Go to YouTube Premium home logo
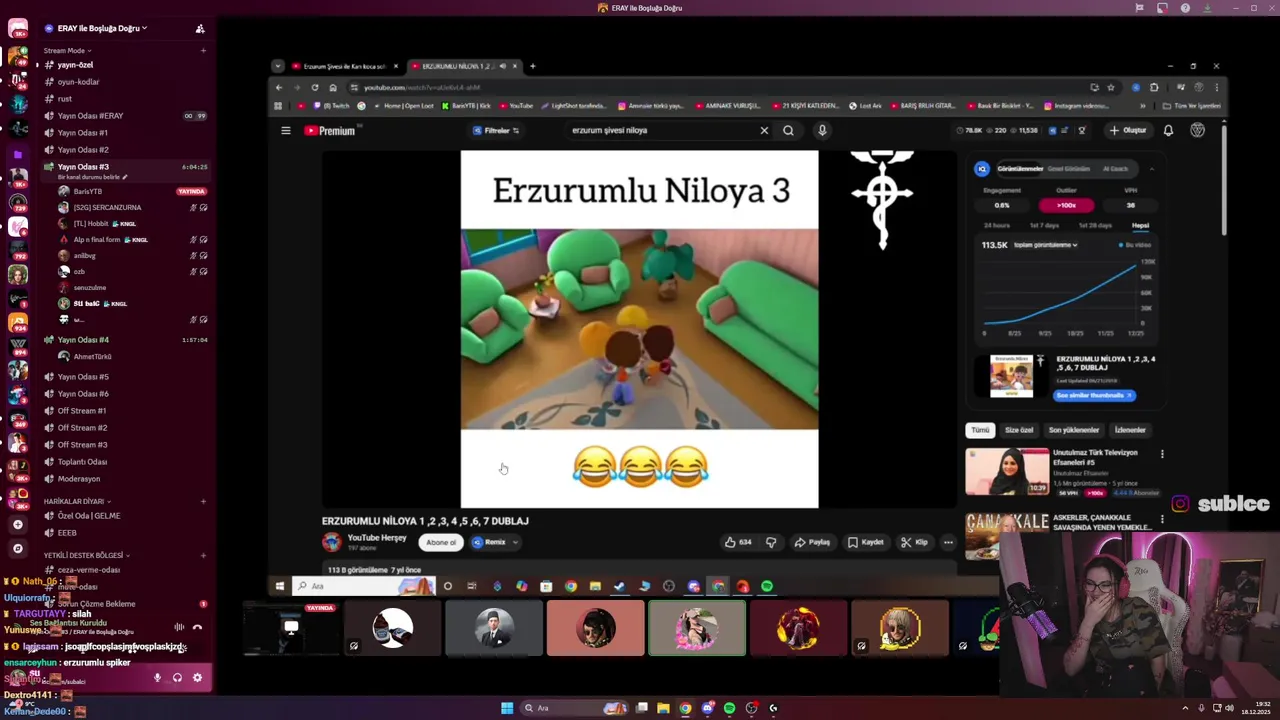Image resolution: width=1280 pixels, height=720 pixels. point(329,130)
